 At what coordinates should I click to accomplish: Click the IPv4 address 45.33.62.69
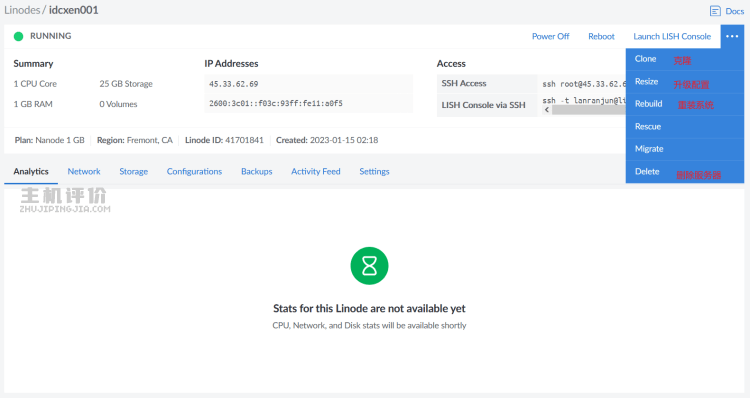tap(233, 84)
